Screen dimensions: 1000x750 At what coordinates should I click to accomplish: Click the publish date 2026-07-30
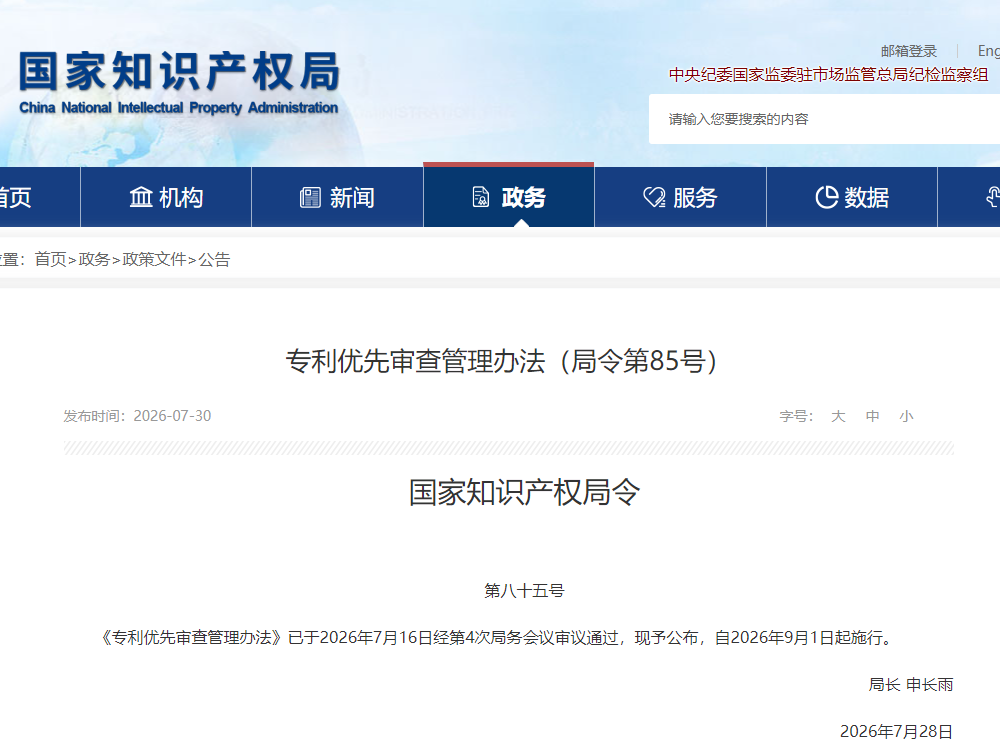(x=172, y=416)
